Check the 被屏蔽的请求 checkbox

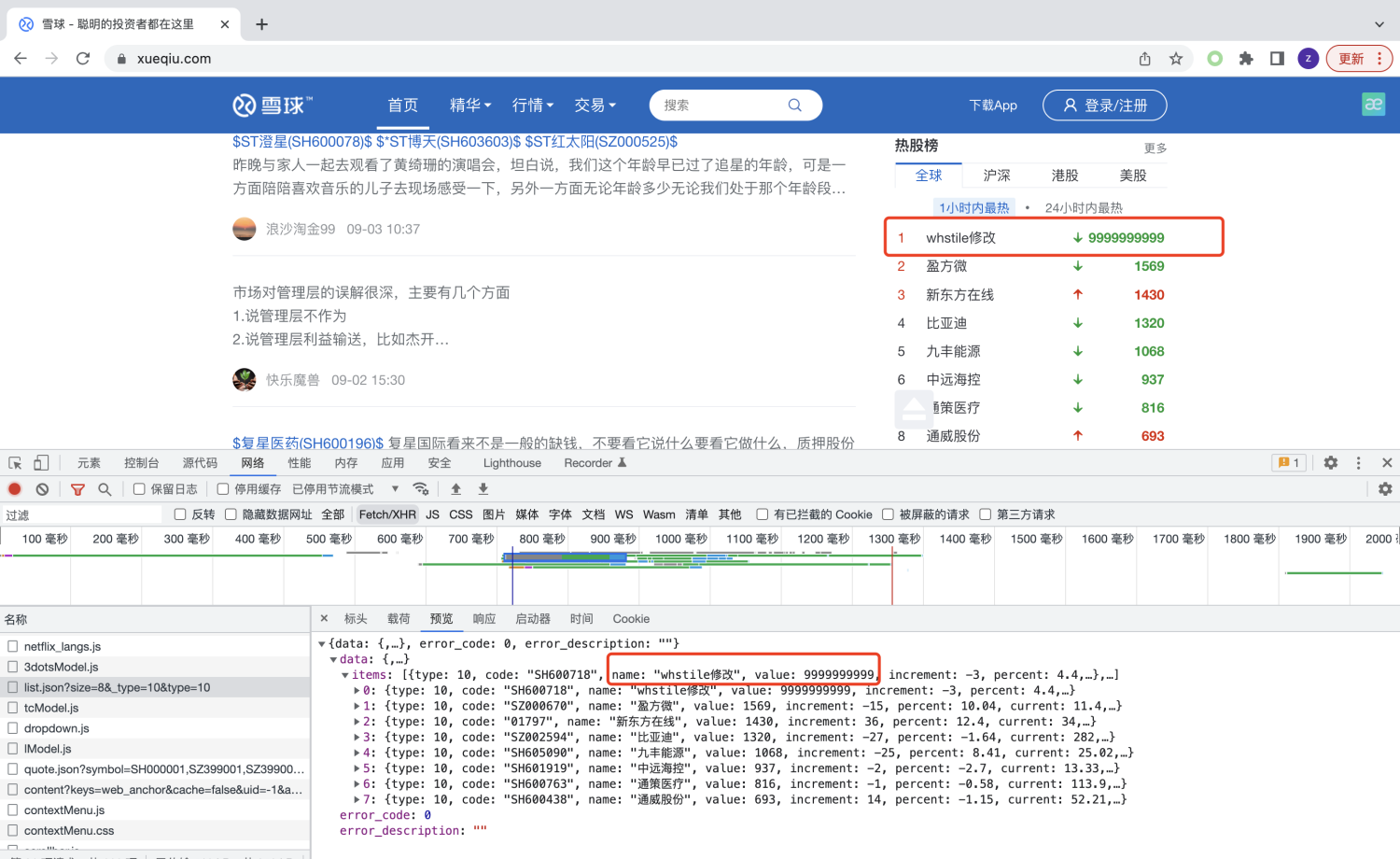pos(888,514)
